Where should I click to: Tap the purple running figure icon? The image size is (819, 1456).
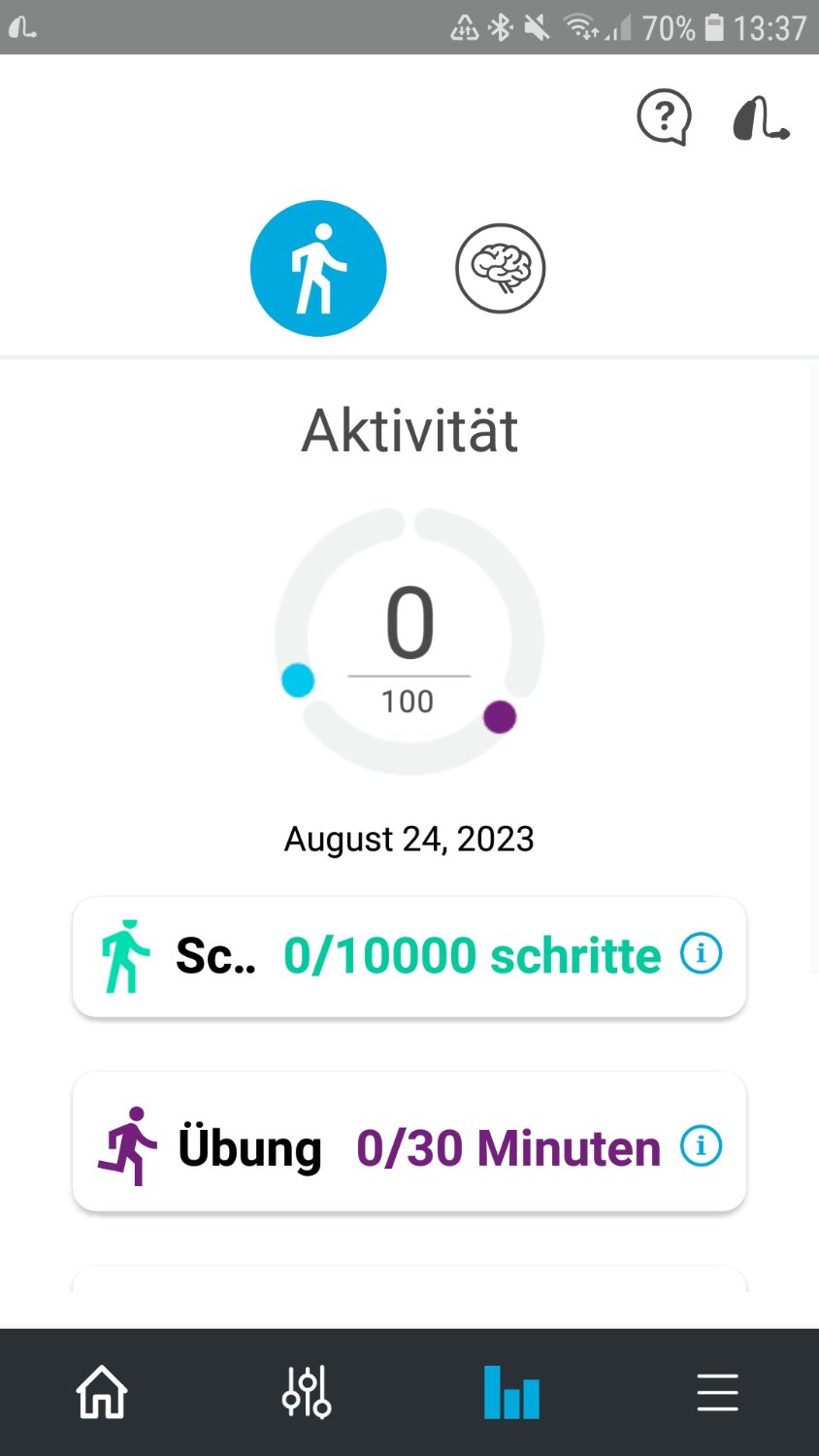[x=127, y=1146]
